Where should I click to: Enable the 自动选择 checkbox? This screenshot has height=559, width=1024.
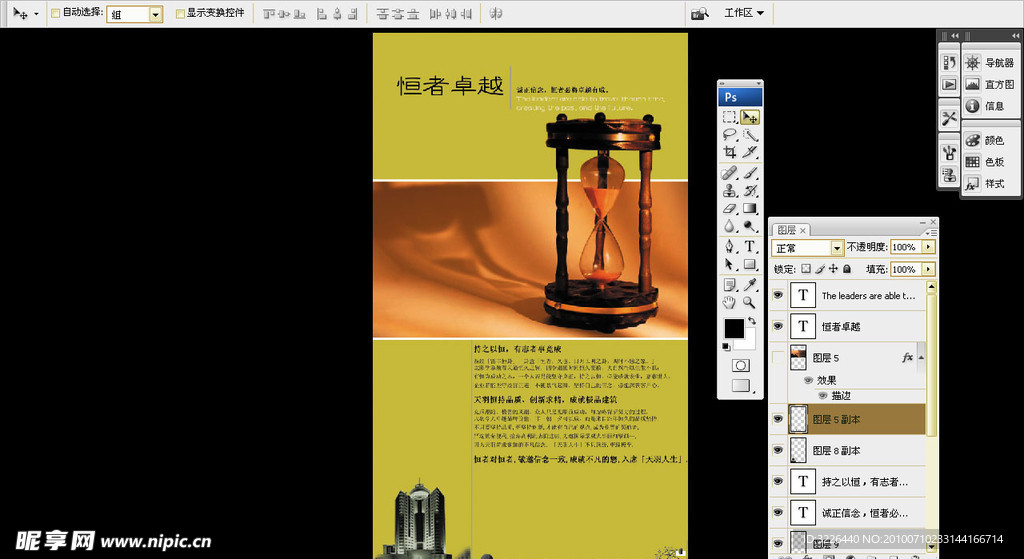click(55, 14)
